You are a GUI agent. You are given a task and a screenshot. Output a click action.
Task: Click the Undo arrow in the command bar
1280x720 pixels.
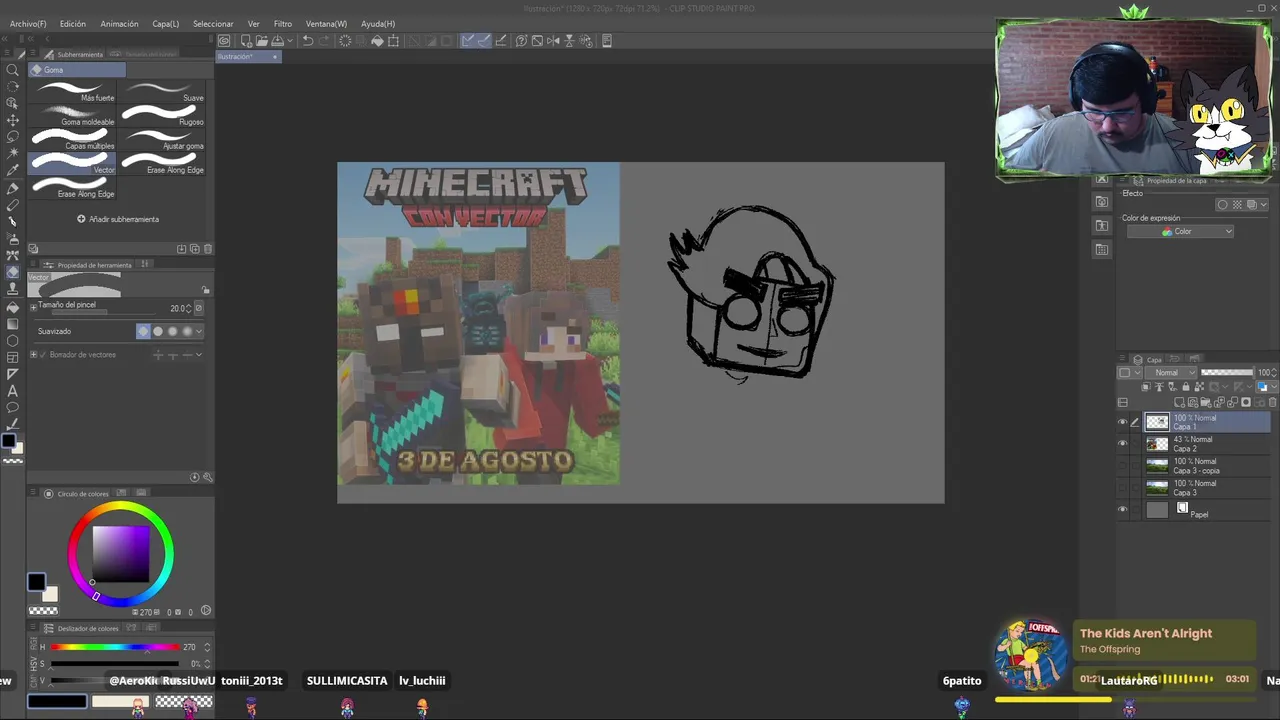pyautogui.click(x=308, y=41)
